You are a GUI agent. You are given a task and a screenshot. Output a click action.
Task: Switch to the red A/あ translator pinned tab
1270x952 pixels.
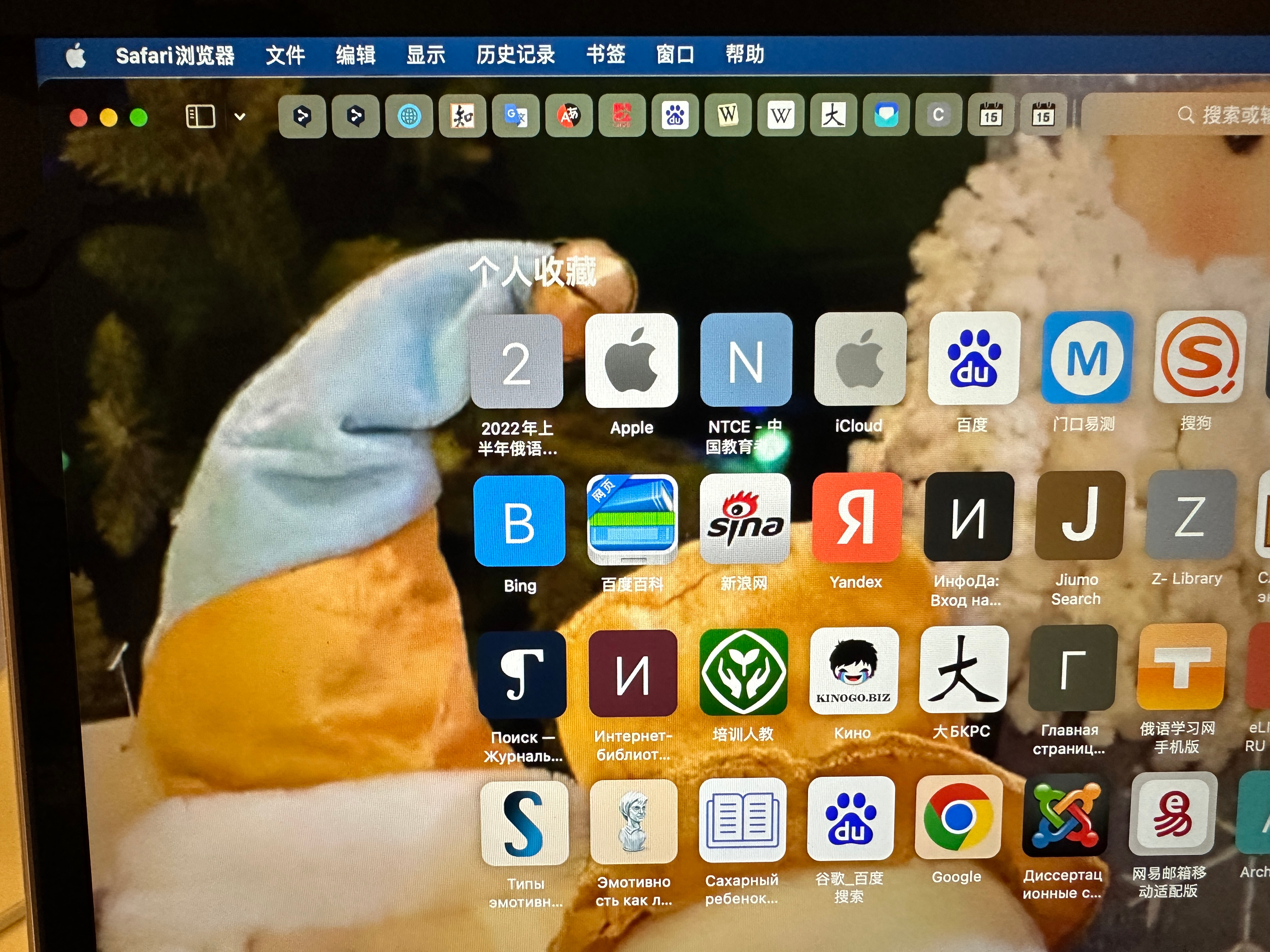(569, 116)
